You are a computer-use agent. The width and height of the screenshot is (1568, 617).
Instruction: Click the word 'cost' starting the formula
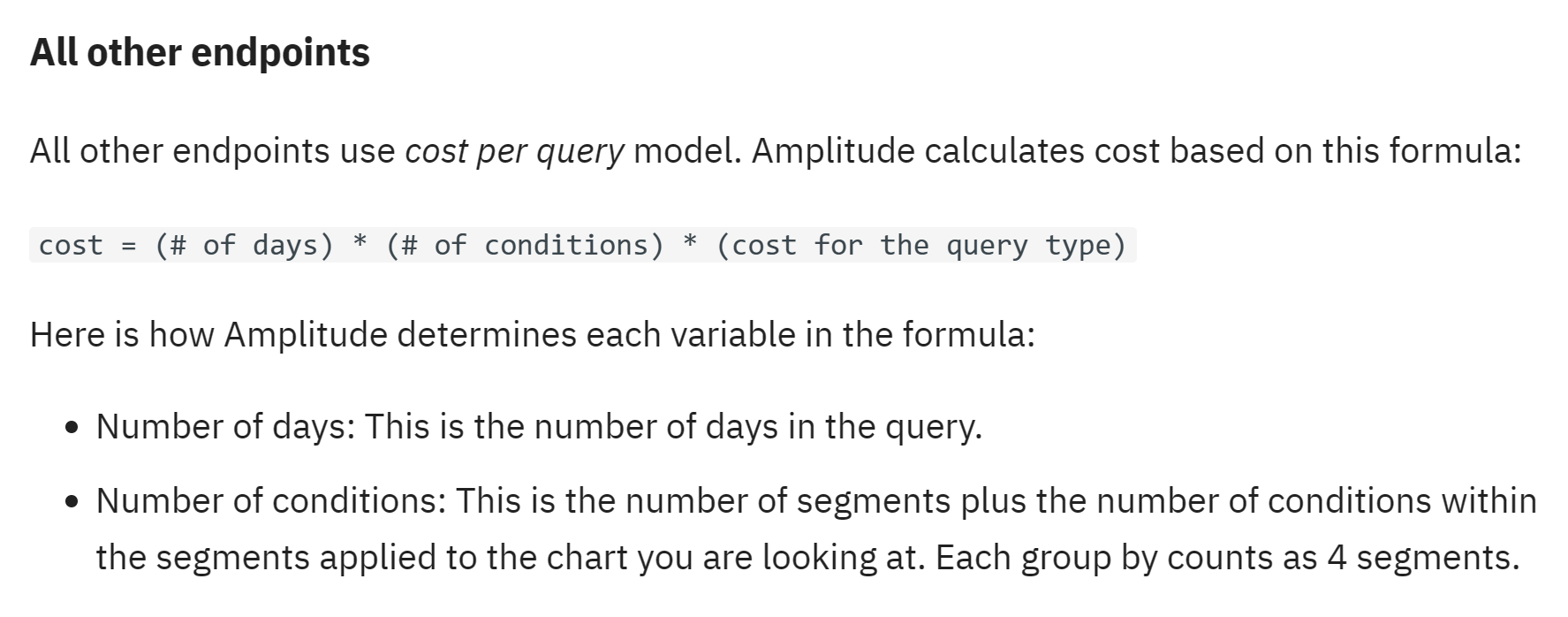pyautogui.click(x=71, y=245)
